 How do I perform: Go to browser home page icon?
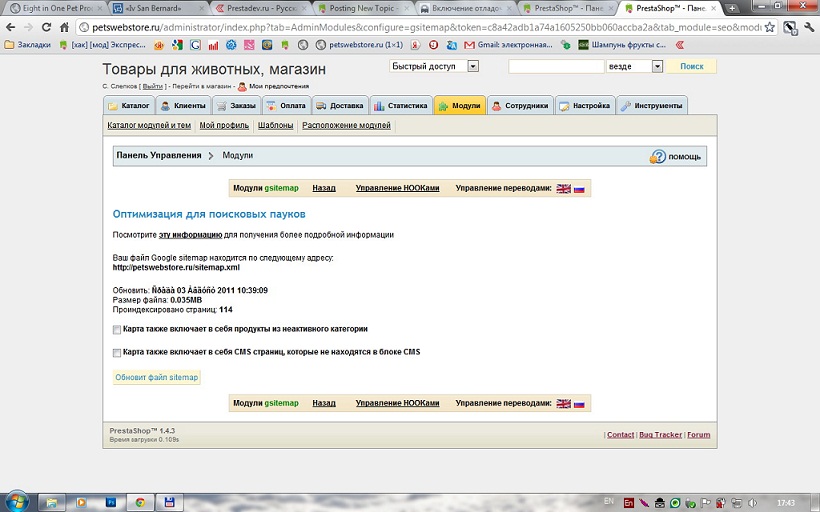click(64, 27)
